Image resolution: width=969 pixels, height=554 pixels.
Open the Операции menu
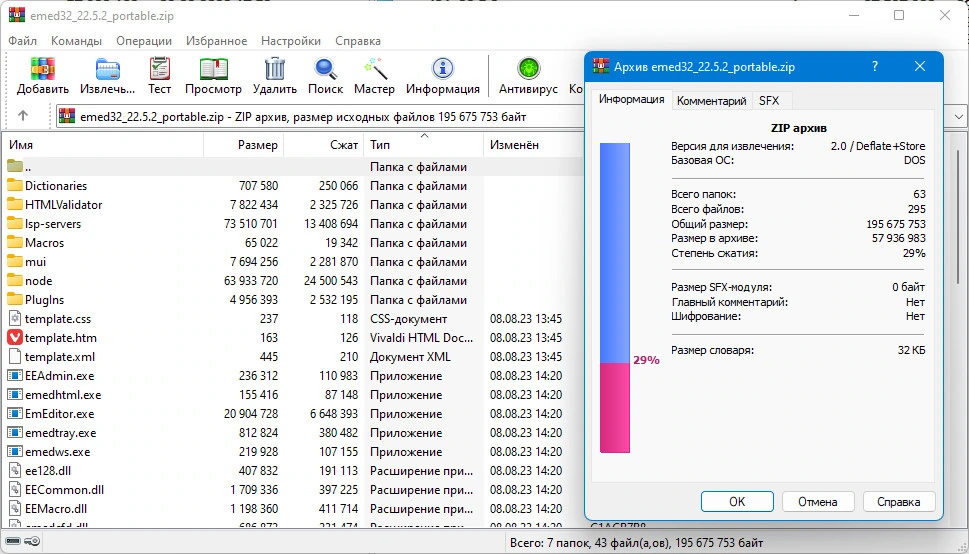click(x=144, y=41)
